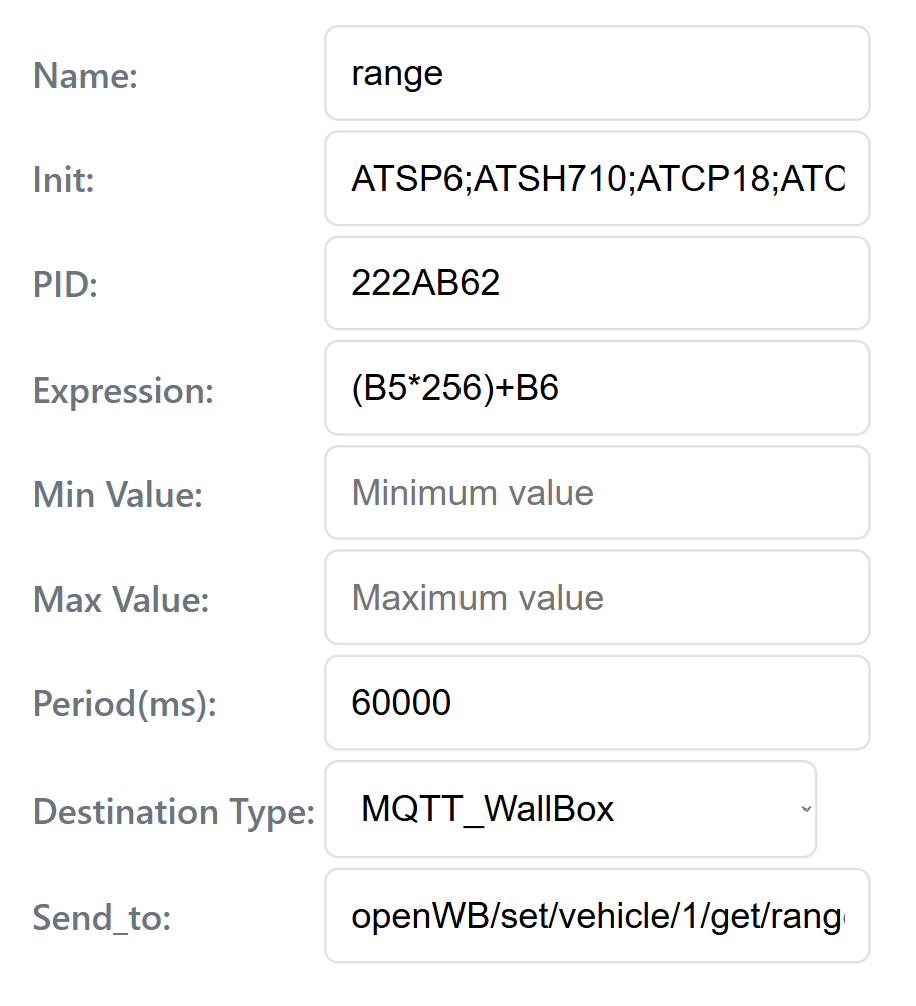The image size is (916, 1006).
Task: Click the Minimum value placeholder field
Action: click(597, 493)
